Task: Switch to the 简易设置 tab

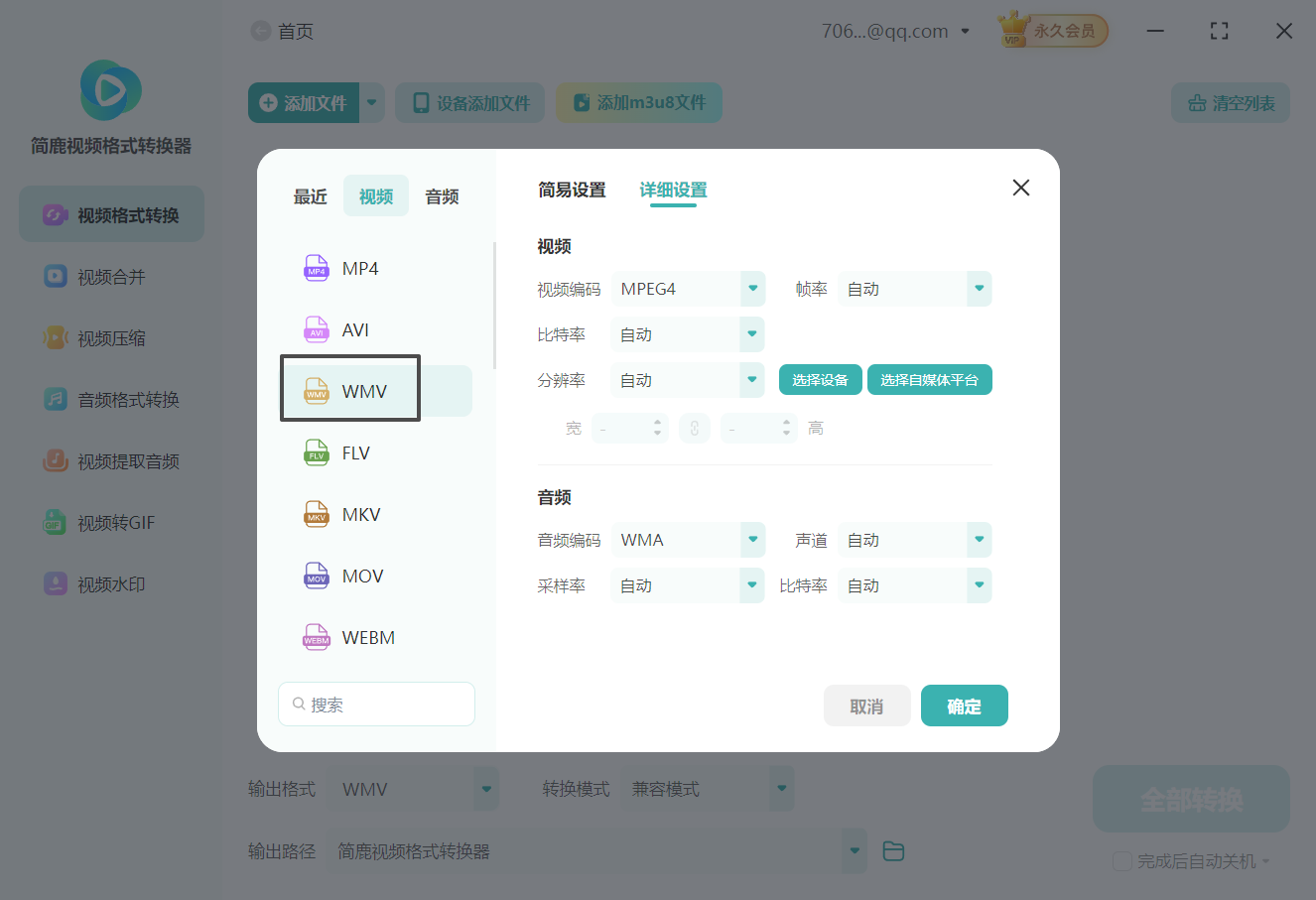Action: tap(571, 190)
